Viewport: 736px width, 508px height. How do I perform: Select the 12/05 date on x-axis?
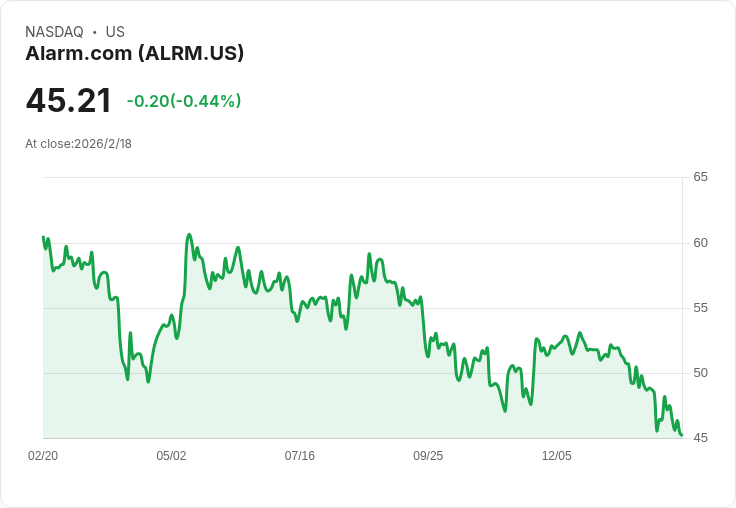pos(556,456)
